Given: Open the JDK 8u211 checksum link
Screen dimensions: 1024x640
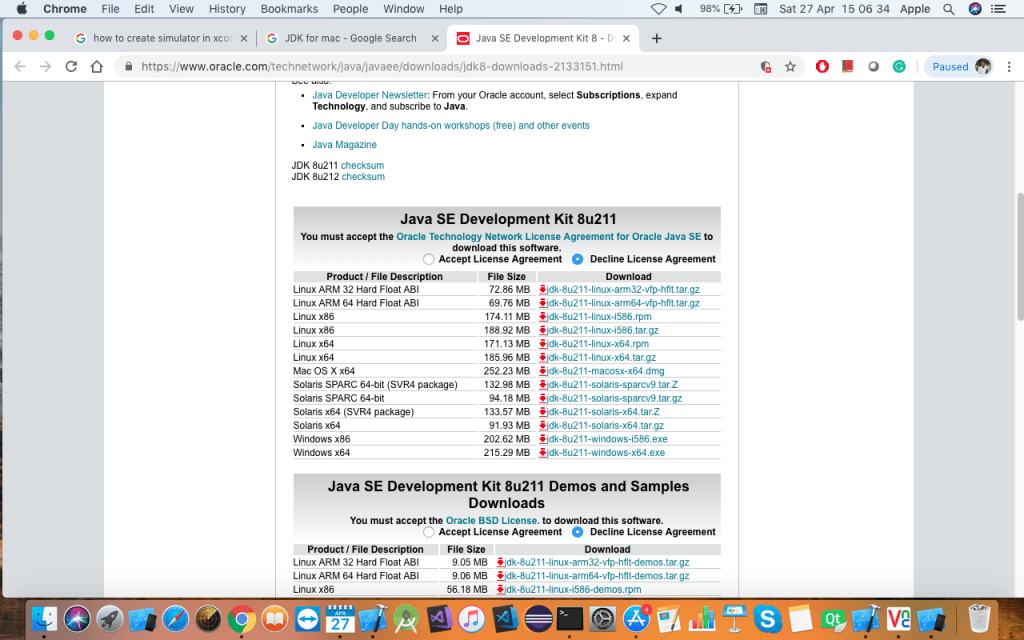Looking at the screenshot, I should coord(362,165).
